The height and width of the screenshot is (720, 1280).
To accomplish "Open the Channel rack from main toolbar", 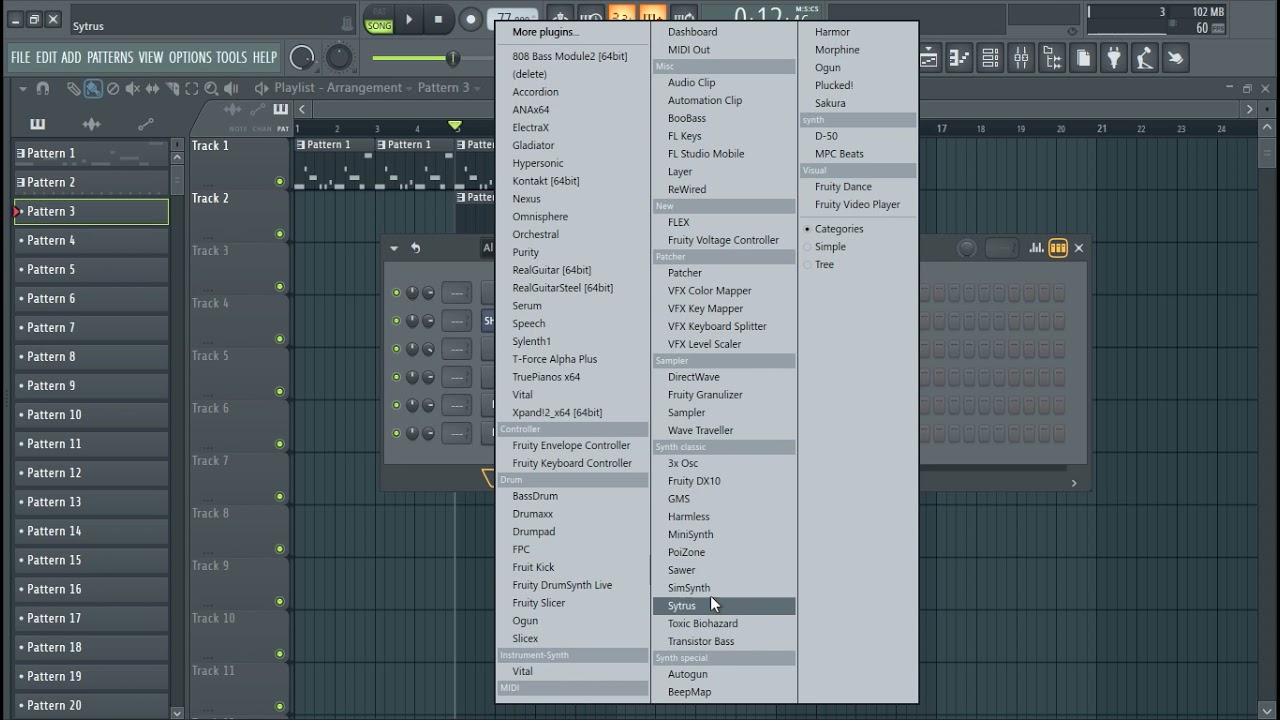I will [990, 58].
